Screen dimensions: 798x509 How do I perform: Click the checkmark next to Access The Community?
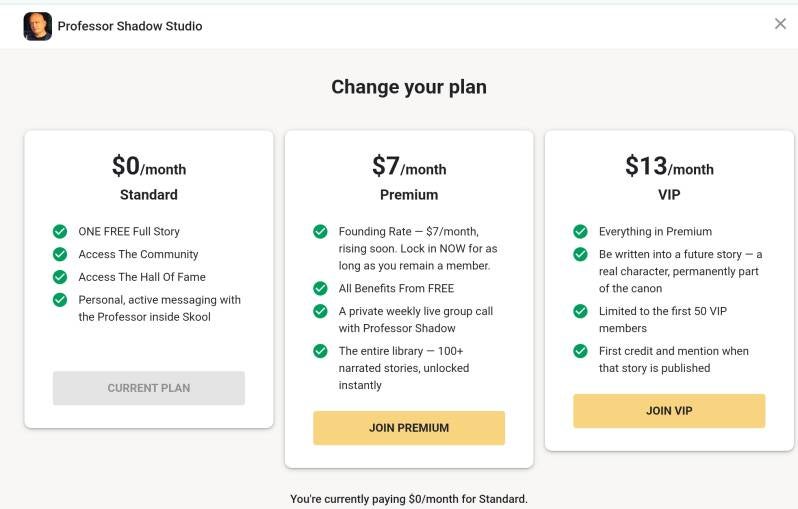(60, 254)
